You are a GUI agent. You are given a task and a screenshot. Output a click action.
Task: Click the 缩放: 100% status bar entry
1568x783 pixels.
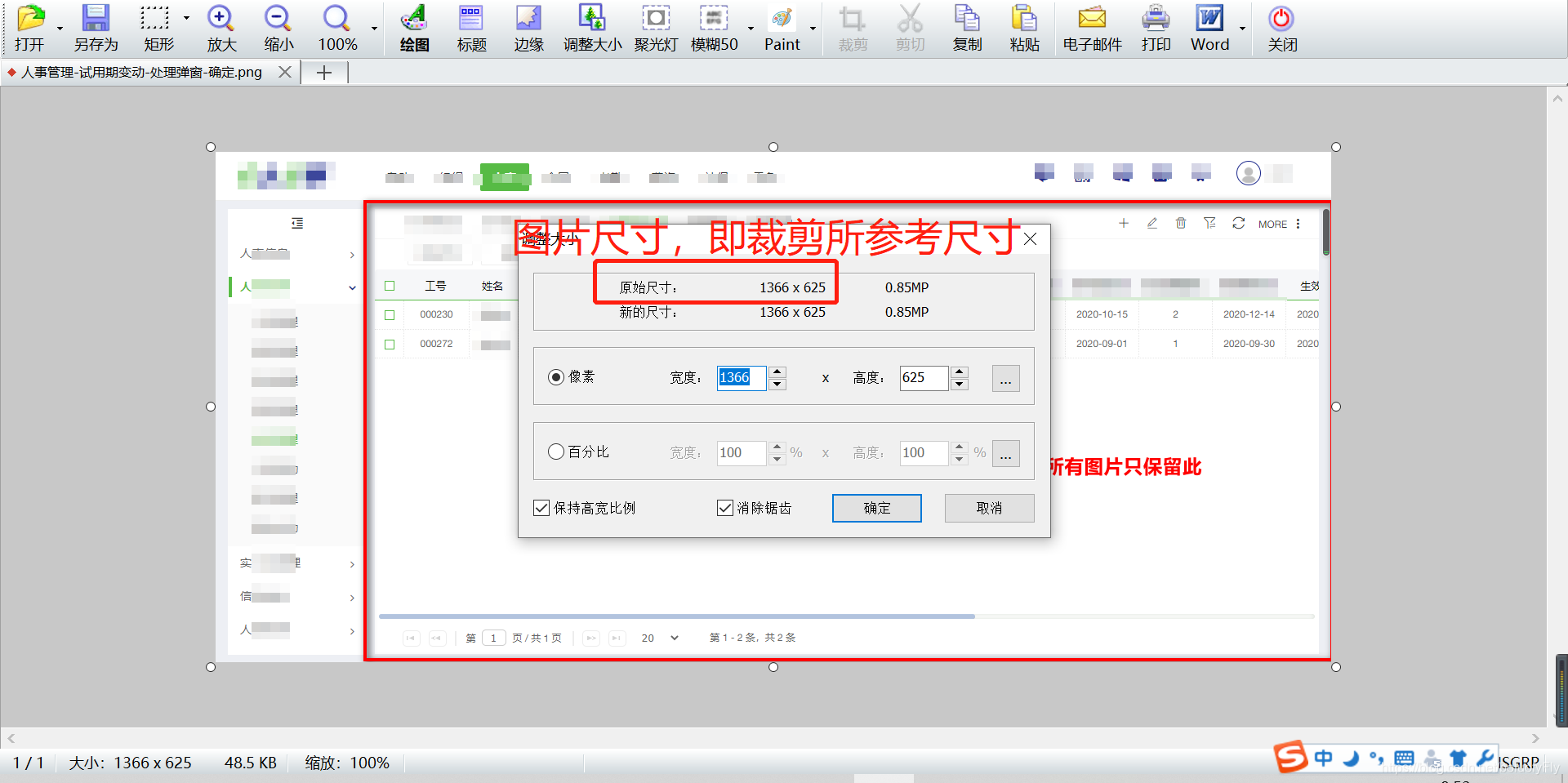coord(347,763)
